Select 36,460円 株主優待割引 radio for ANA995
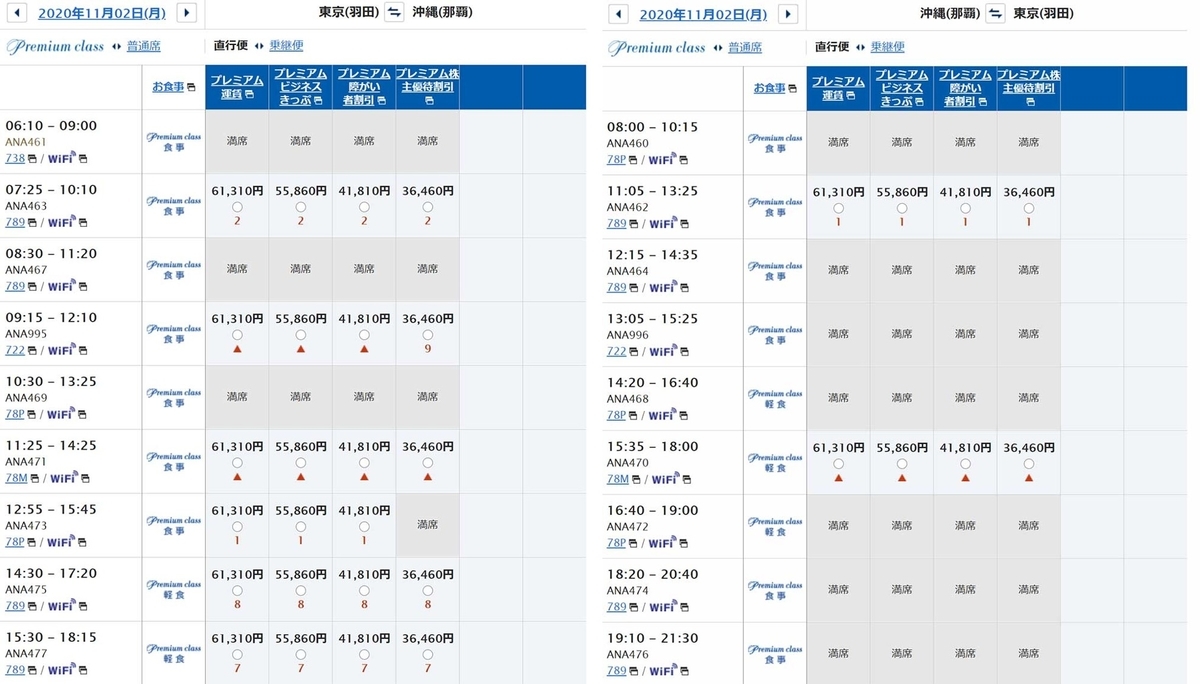 428,335
